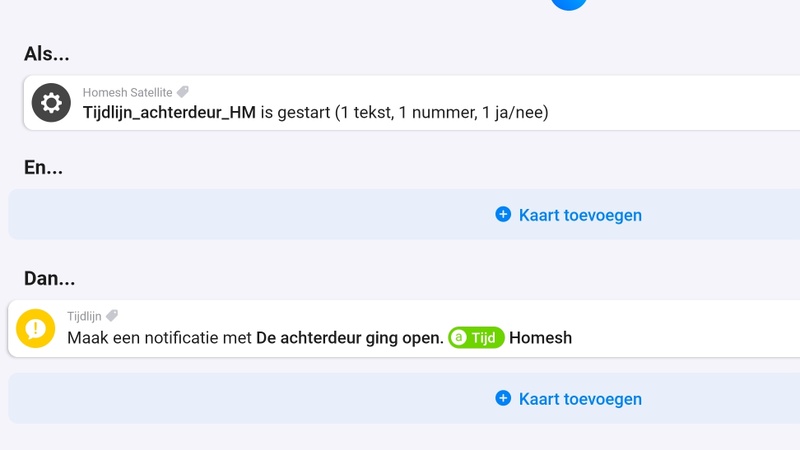Click the plus icon in the En section
The width and height of the screenshot is (800, 450).
coord(503,214)
